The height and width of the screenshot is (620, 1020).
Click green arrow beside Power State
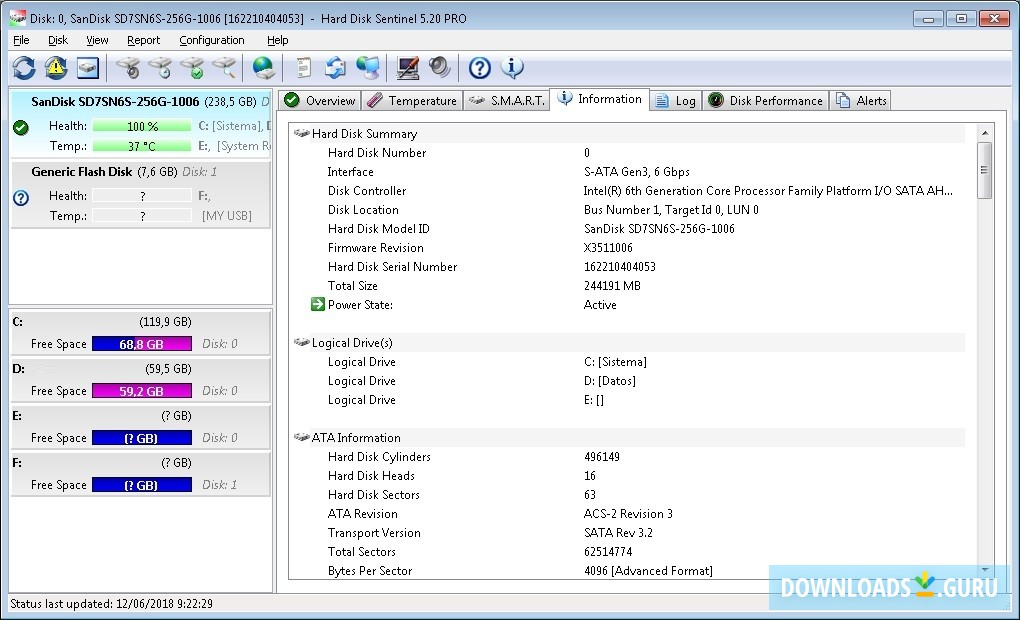click(x=318, y=305)
